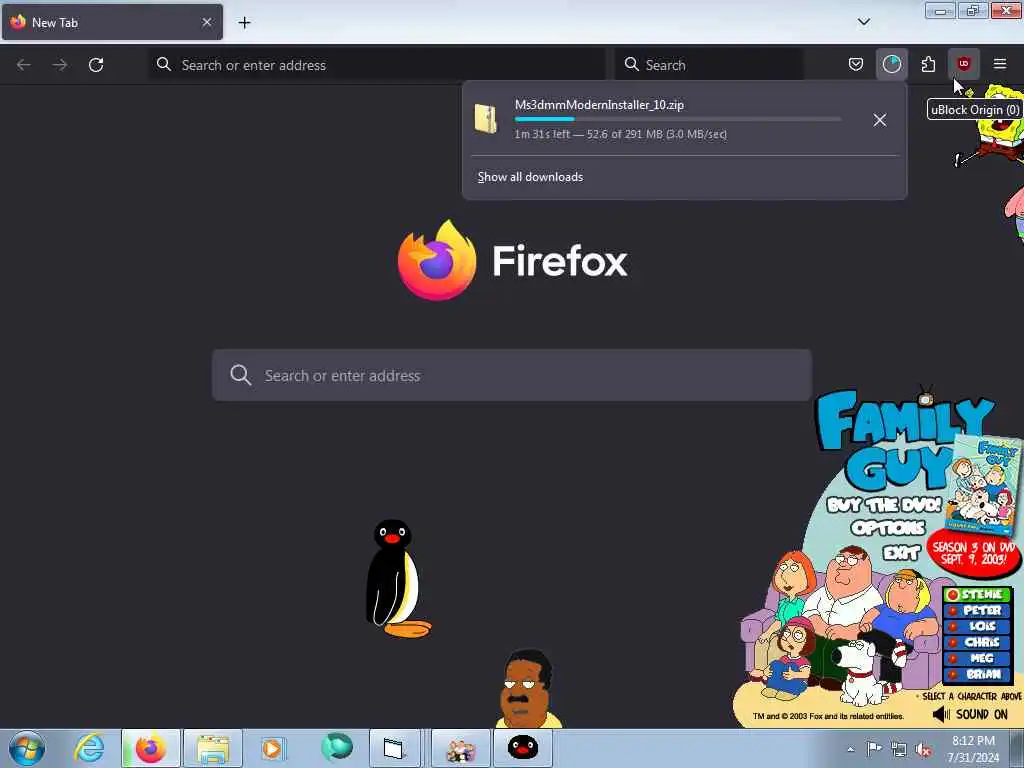This screenshot has height=768, width=1024.
Task: Select Chris character option
Action: (977, 642)
